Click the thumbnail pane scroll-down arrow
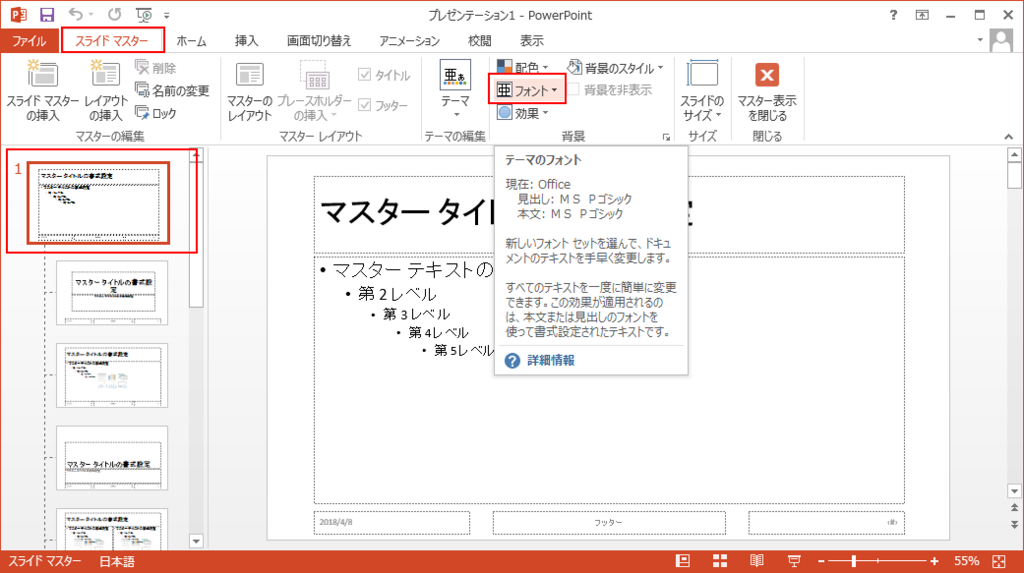Screen dimensions: 1024x573 pyautogui.click(x=196, y=541)
